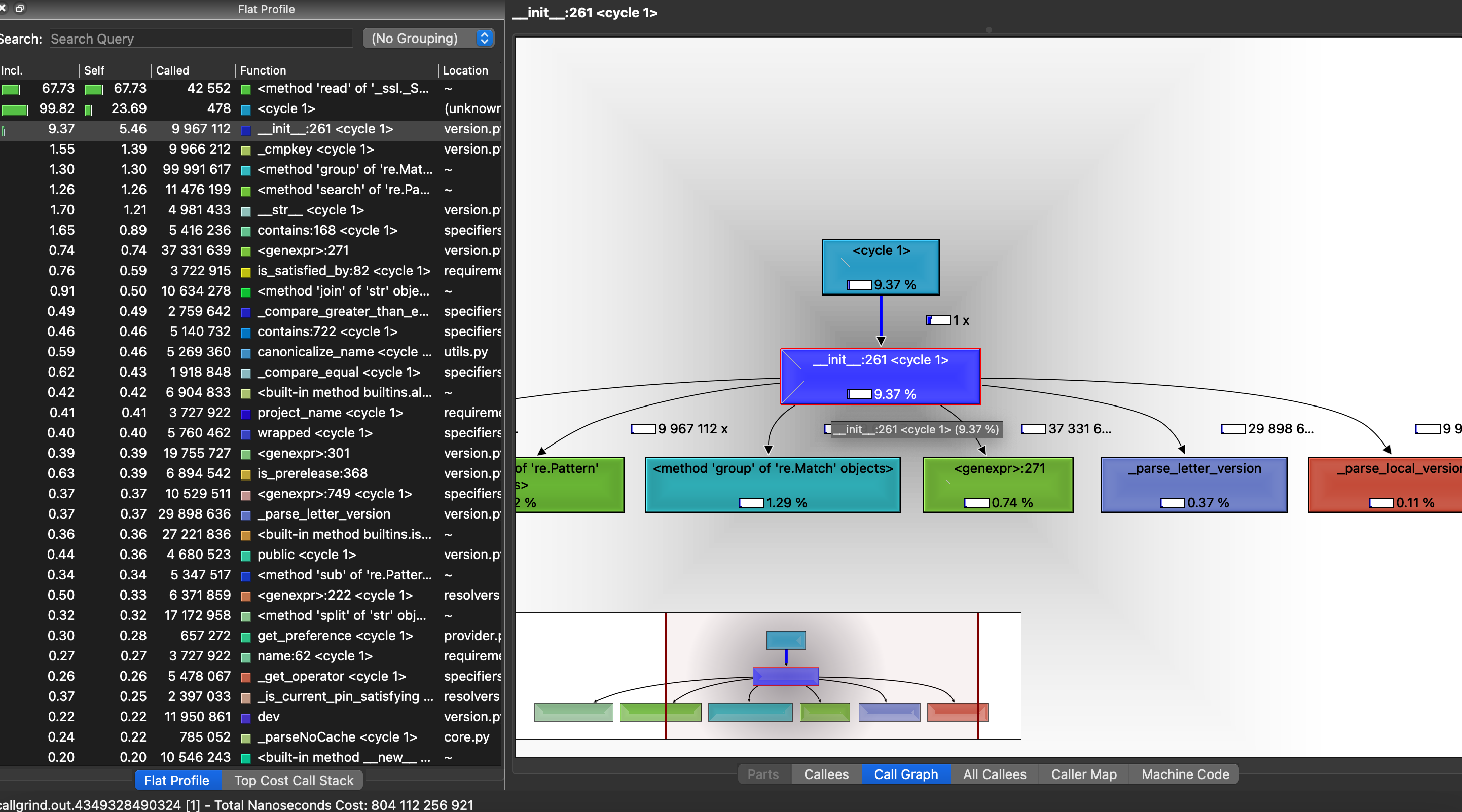Select the <genexpr>:271 list row
Viewport: 1462px width, 812px height.
pyautogui.click(x=250, y=251)
